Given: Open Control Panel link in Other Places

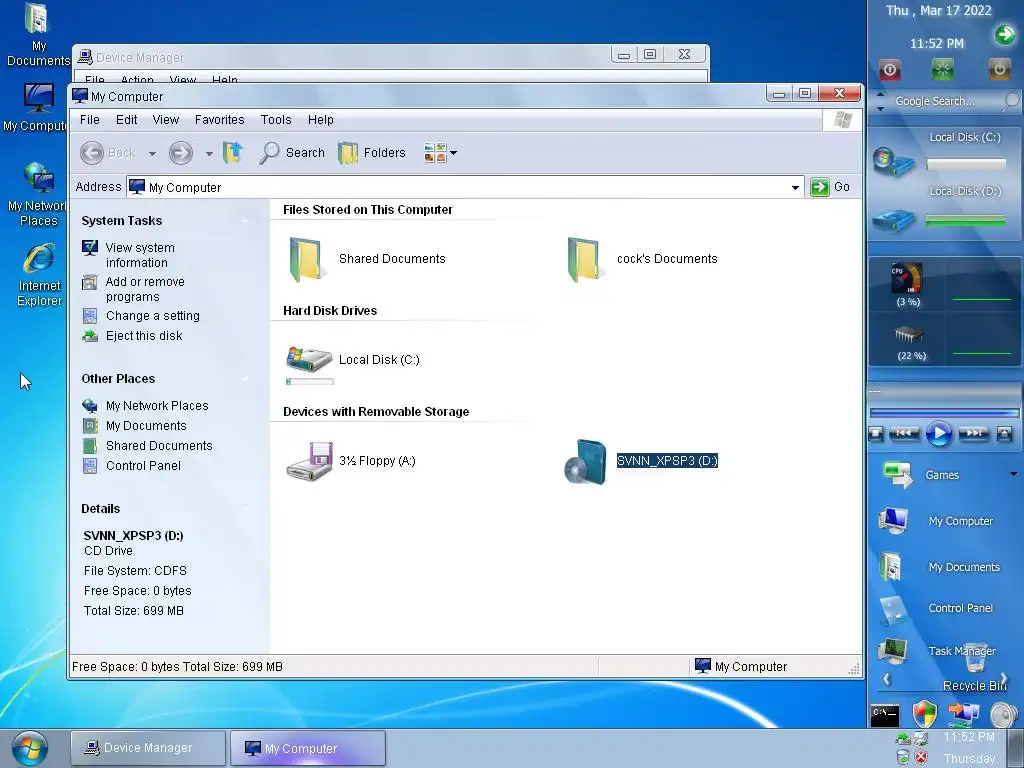Looking at the screenshot, I should (143, 466).
